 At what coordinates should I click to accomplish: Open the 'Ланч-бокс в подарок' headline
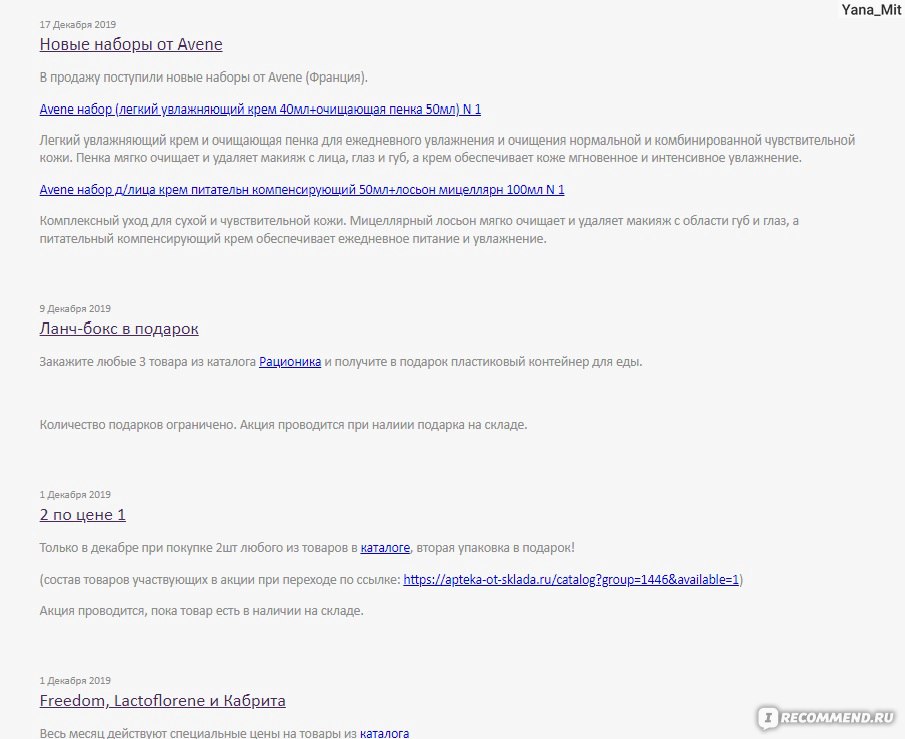119,329
